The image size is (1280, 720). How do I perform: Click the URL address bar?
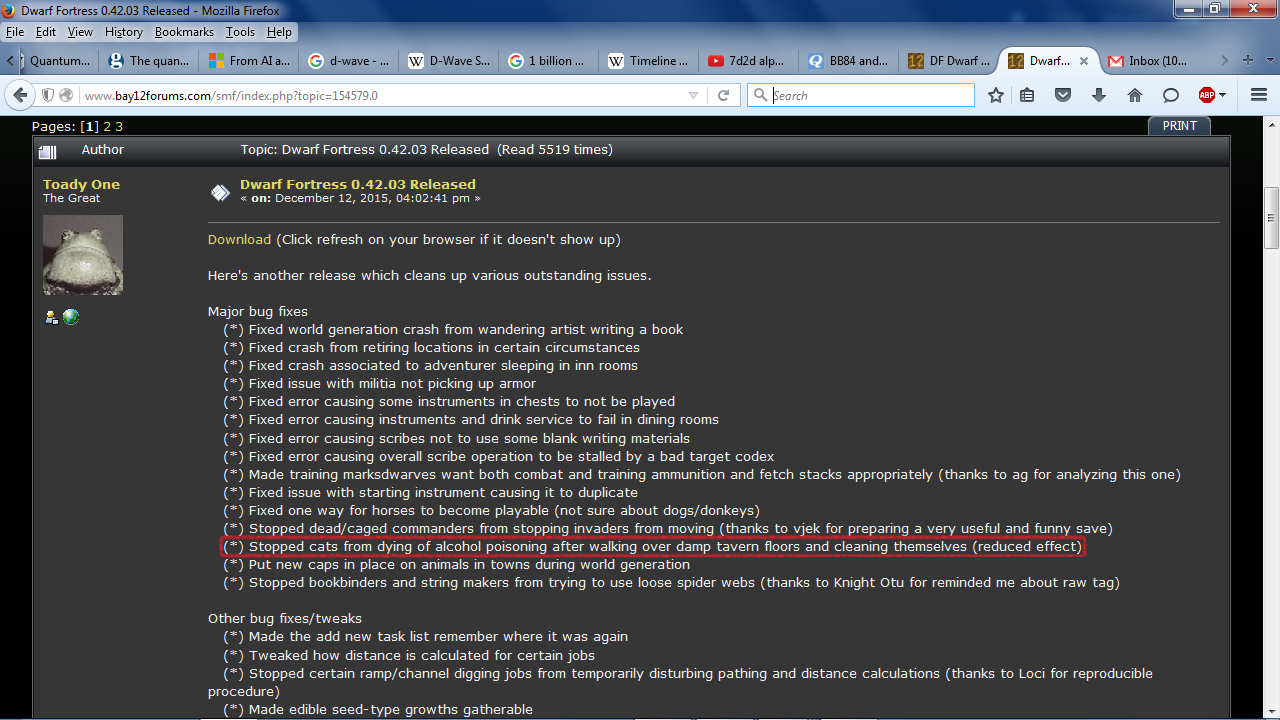pyautogui.click(x=380, y=95)
